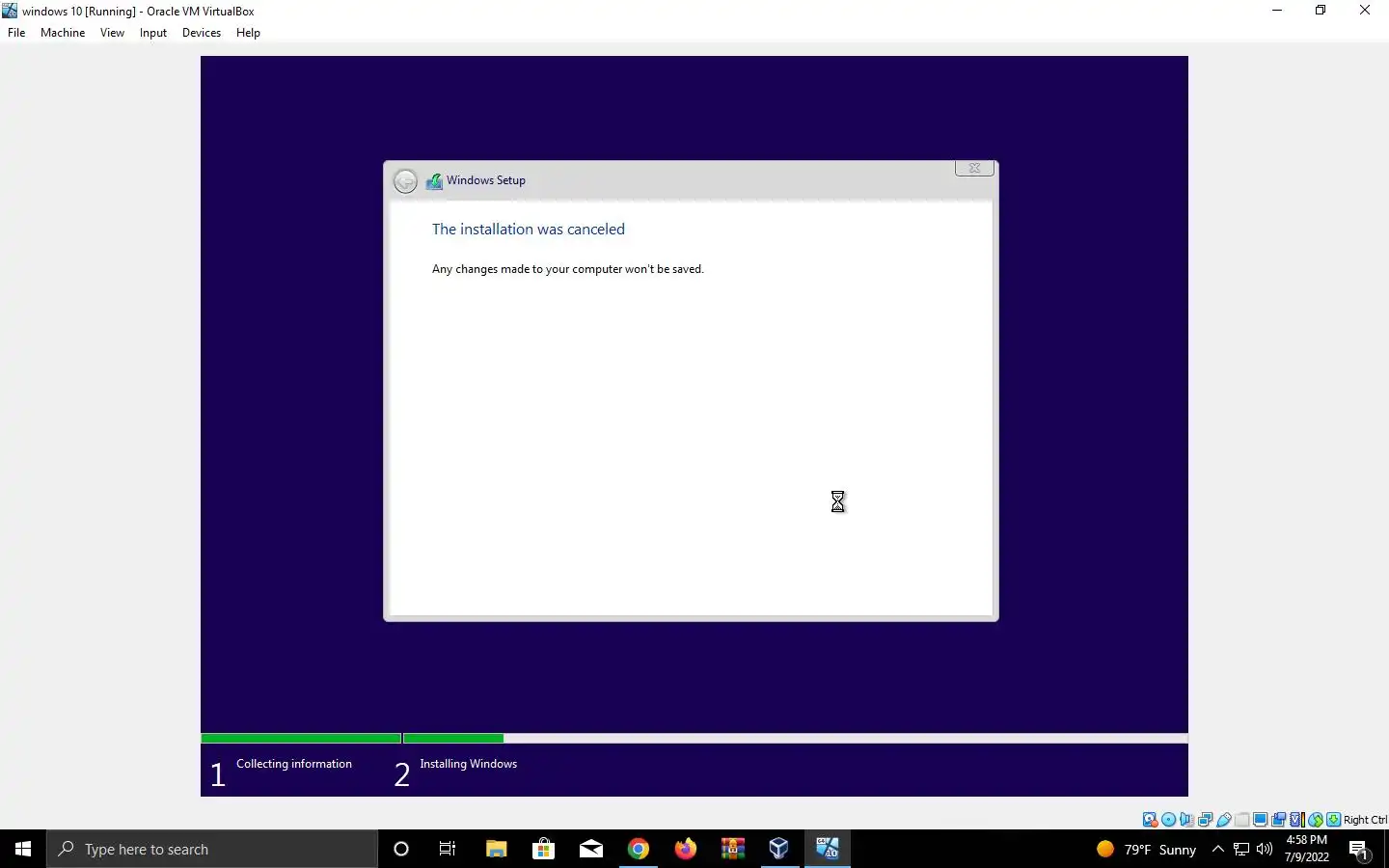Open the View menu

(x=112, y=33)
